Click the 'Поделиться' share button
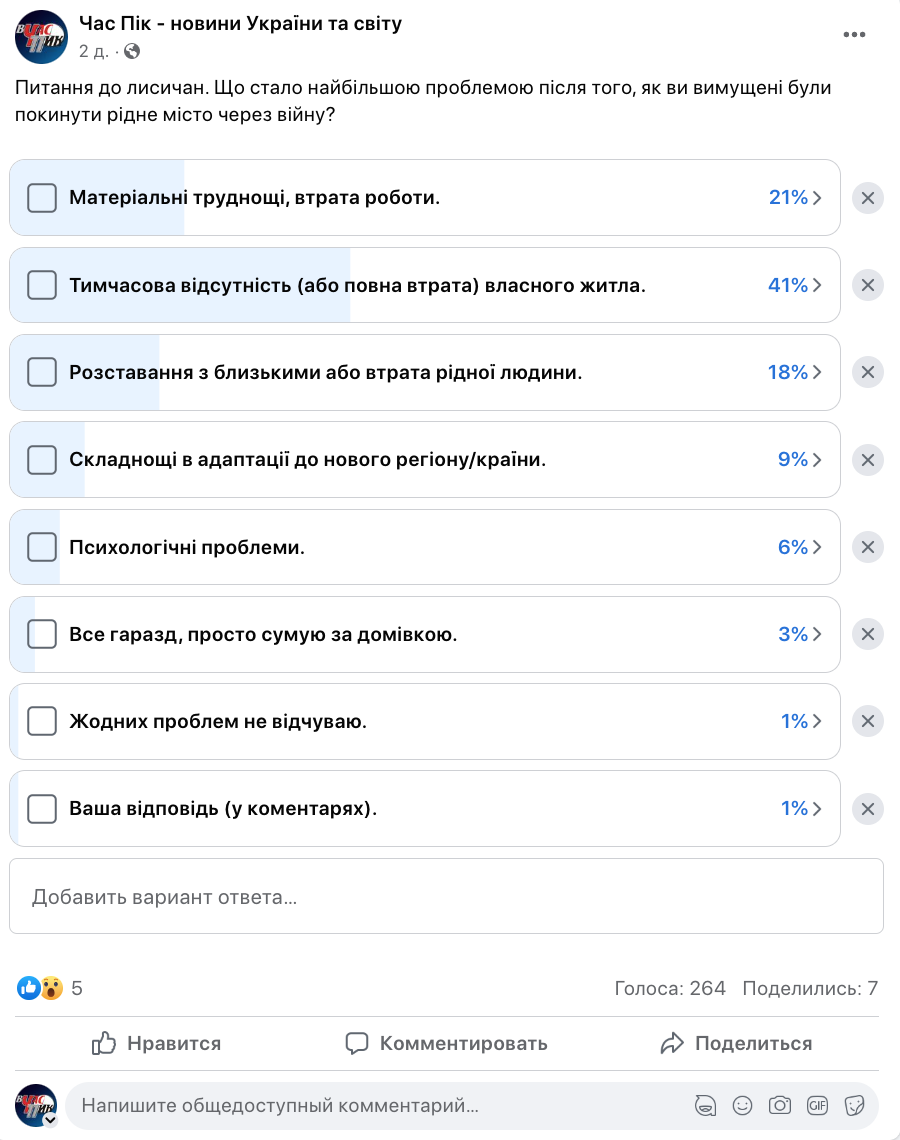 [x=737, y=1043]
